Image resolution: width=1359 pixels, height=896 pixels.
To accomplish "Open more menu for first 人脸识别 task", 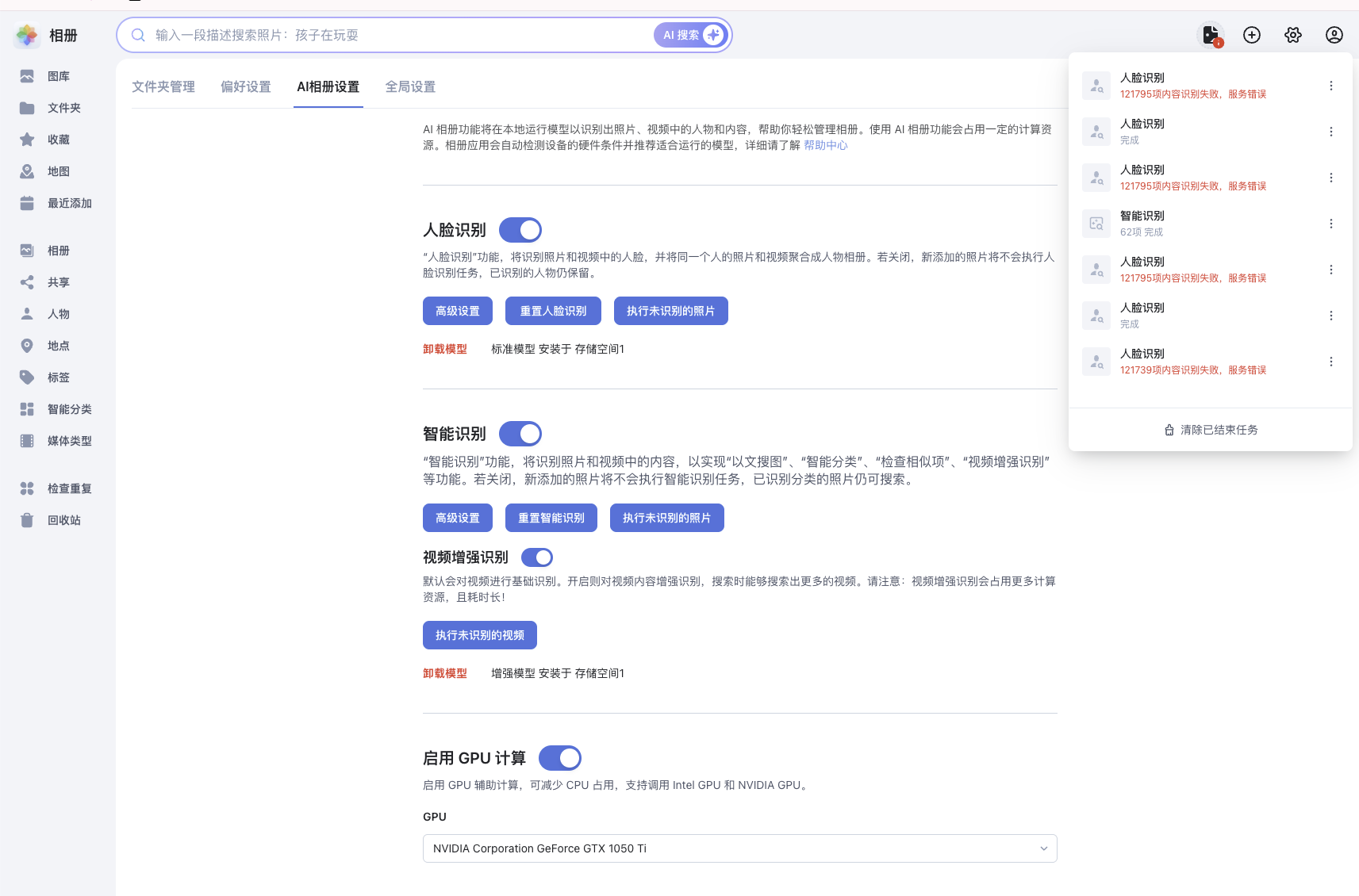I will 1331,86.
